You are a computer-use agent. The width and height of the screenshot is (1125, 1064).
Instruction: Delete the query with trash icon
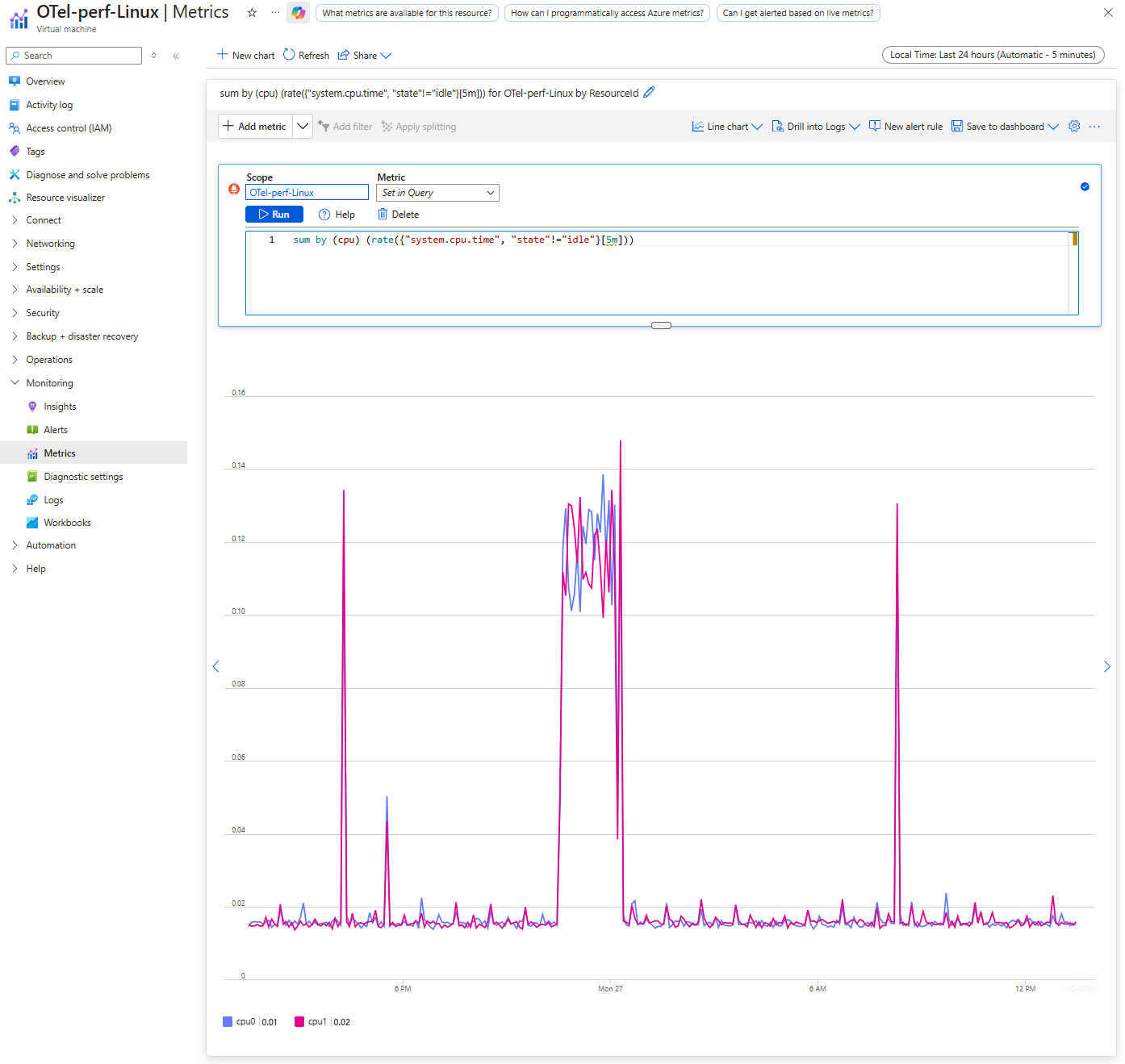point(383,215)
